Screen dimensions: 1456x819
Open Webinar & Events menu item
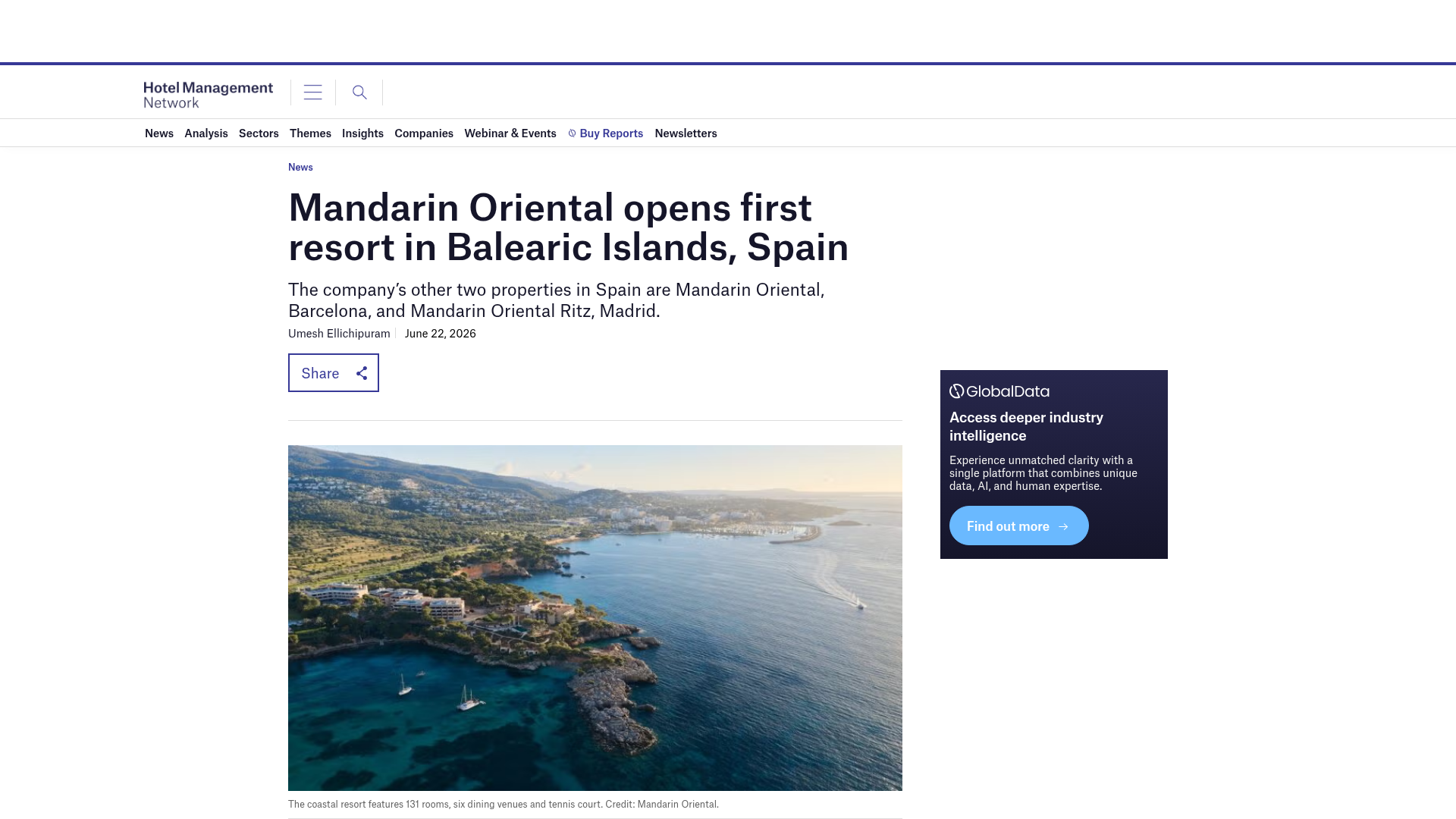510,133
